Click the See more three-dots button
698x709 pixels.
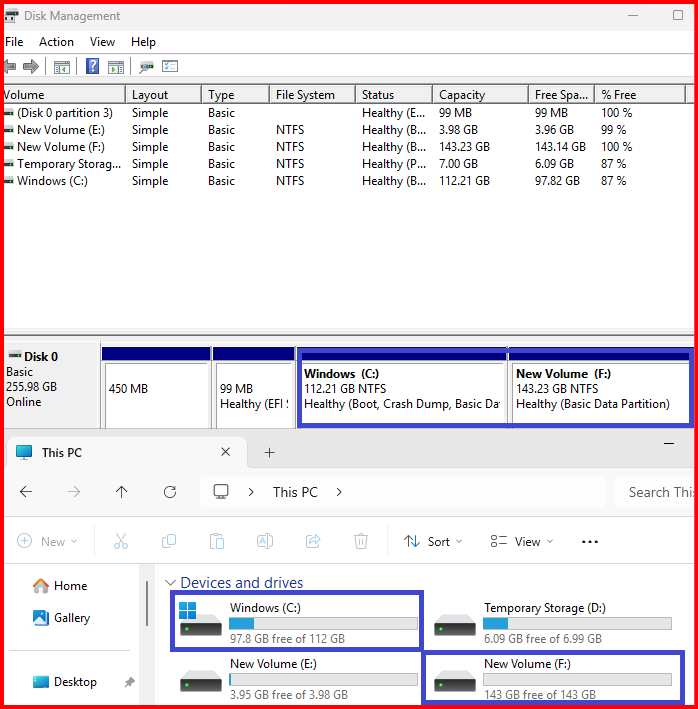point(589,542)
